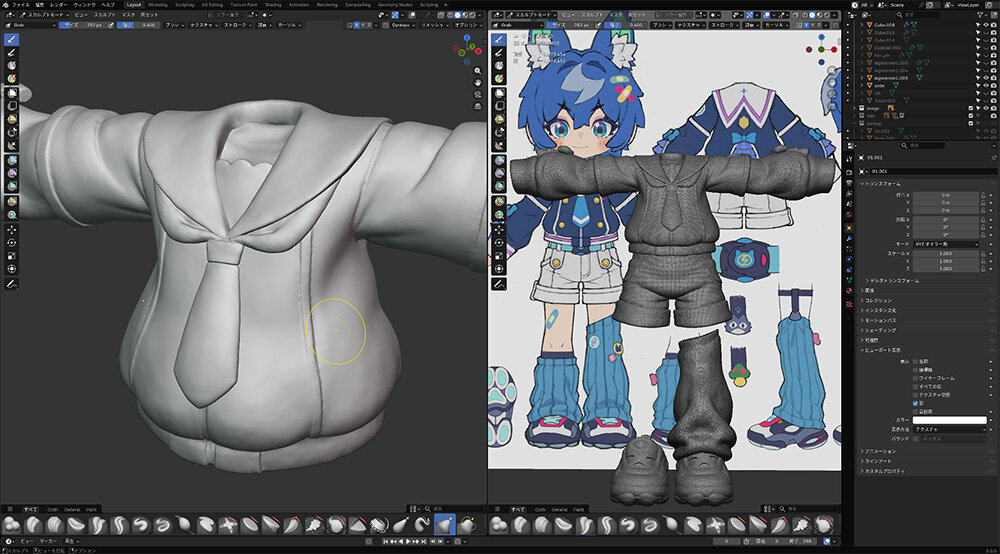Select the highlighted brush thumbnail in left shelf
Viewport: 1000px width, 554px height.
tap(444, 524)
